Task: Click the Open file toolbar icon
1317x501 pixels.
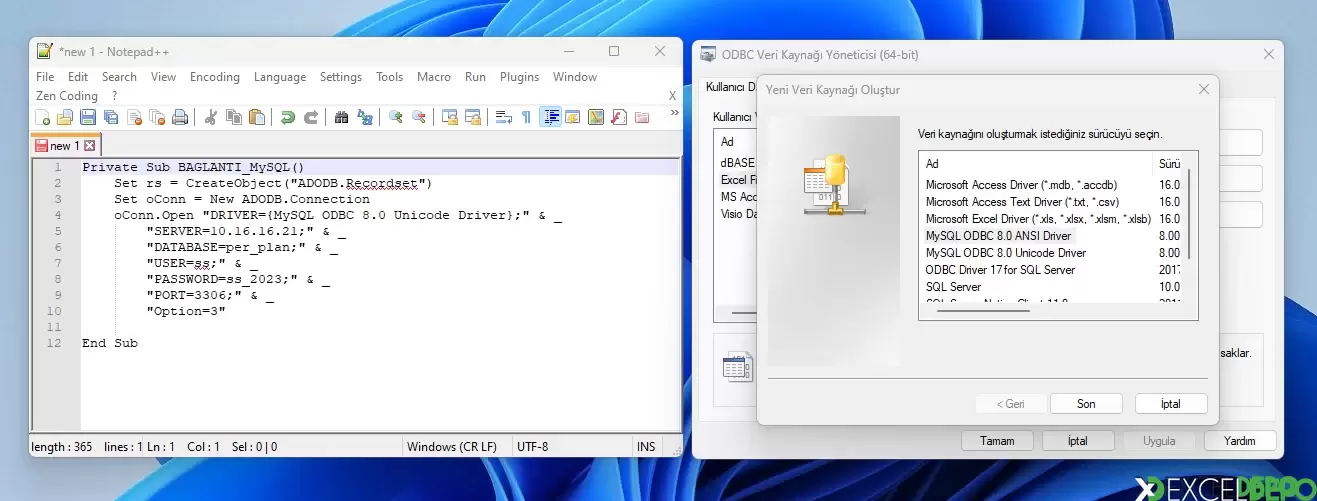Action: coord(65,117)
